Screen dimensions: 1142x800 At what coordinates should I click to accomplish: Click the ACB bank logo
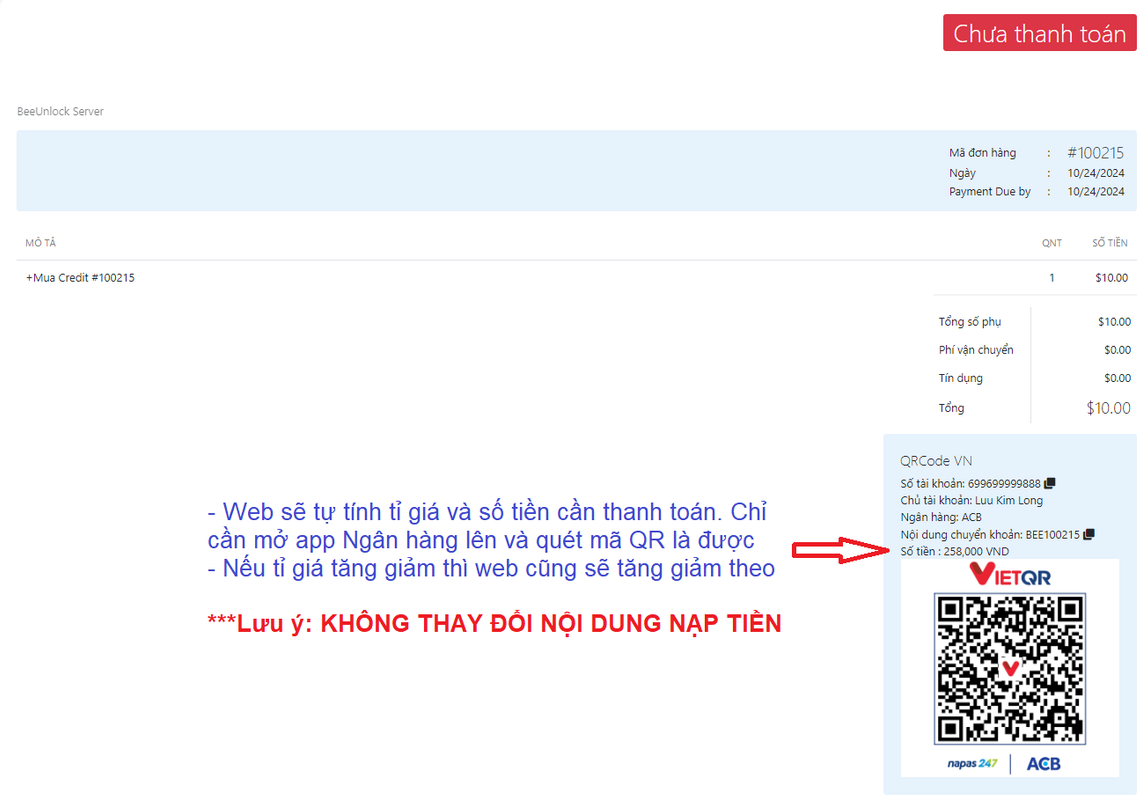[x=1043, y=764]
